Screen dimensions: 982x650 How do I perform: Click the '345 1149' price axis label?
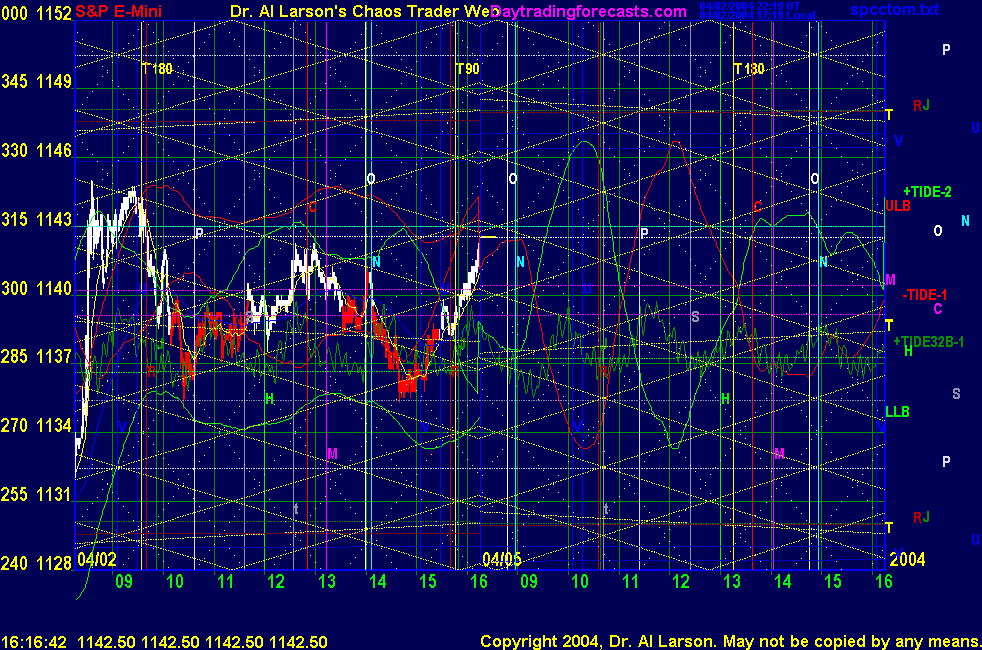pos(36,81)
